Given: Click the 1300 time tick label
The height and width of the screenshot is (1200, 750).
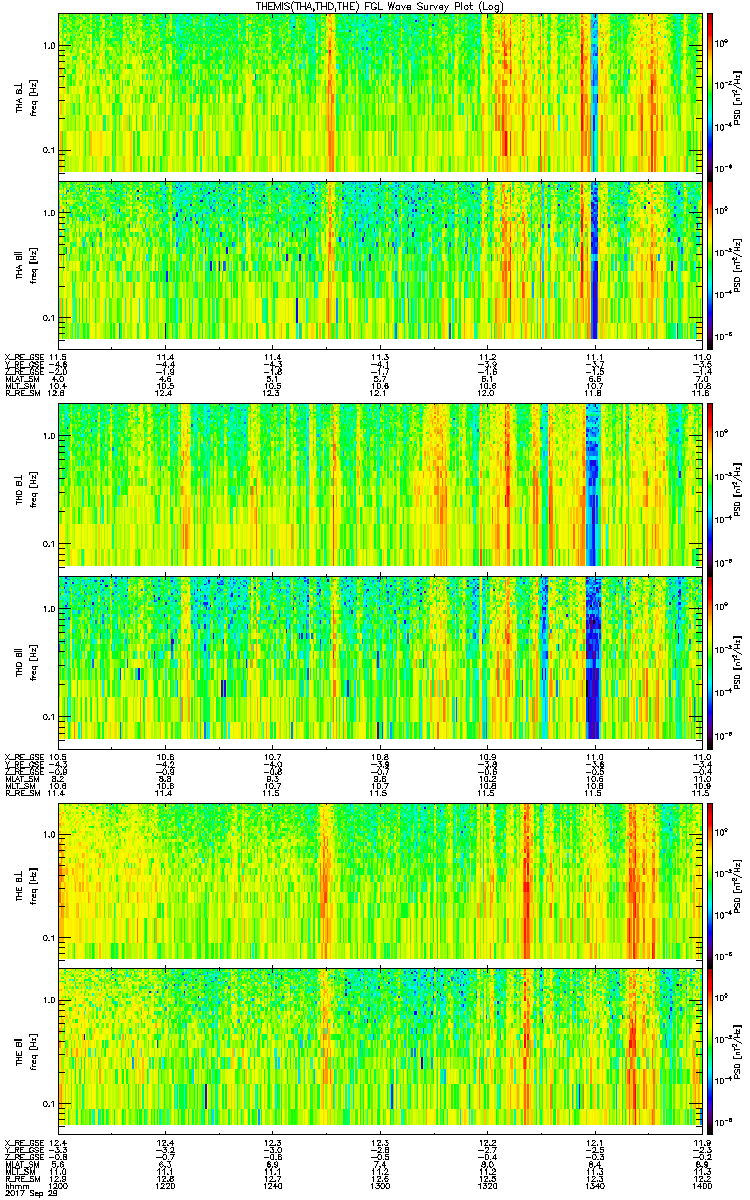Looking at the screenshot, I should point(380,1186).
